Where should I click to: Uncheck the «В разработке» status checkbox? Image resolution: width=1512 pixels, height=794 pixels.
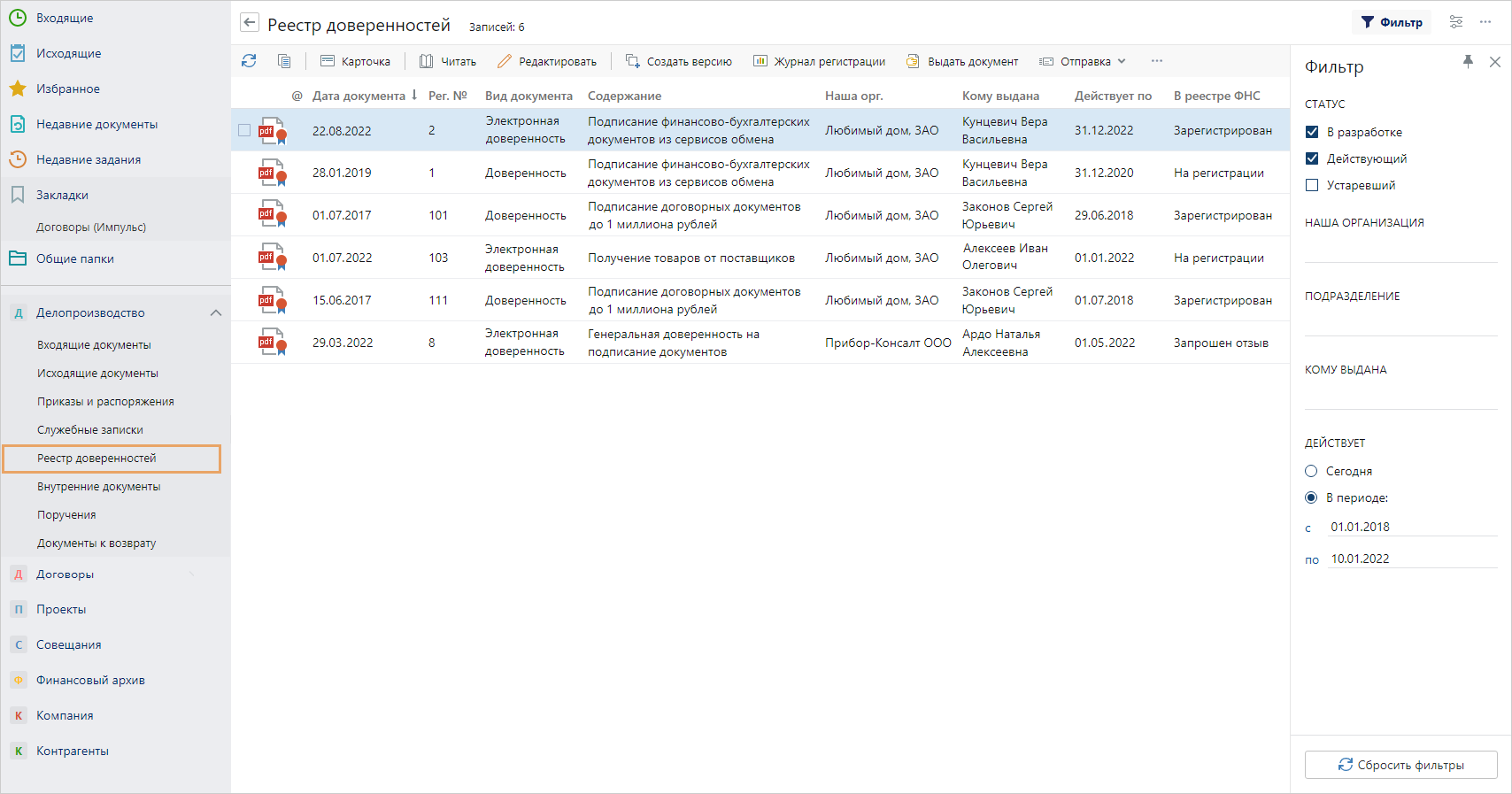coord(1312,132)
